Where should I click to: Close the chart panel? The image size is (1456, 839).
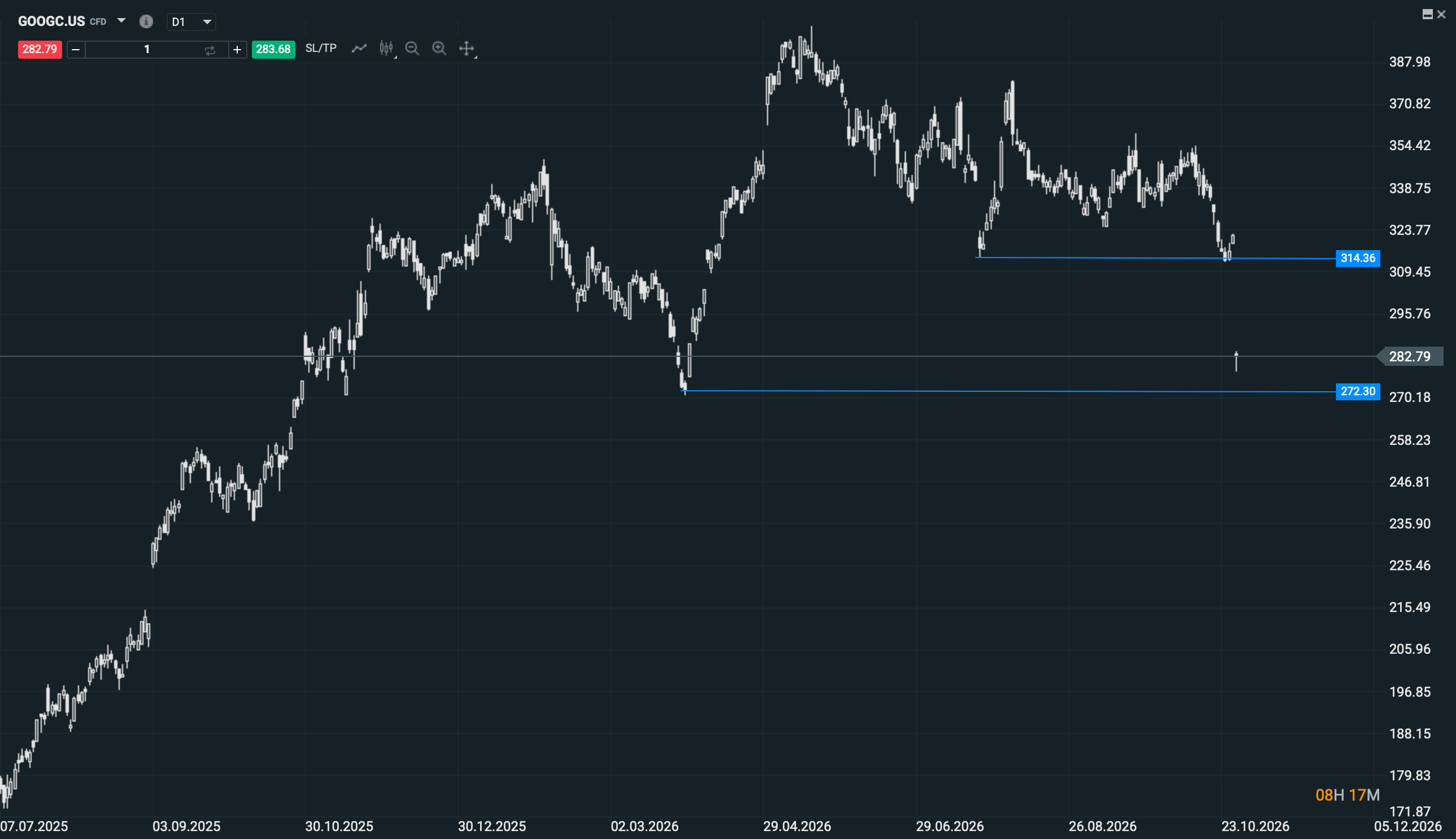tap(1441, 15)
